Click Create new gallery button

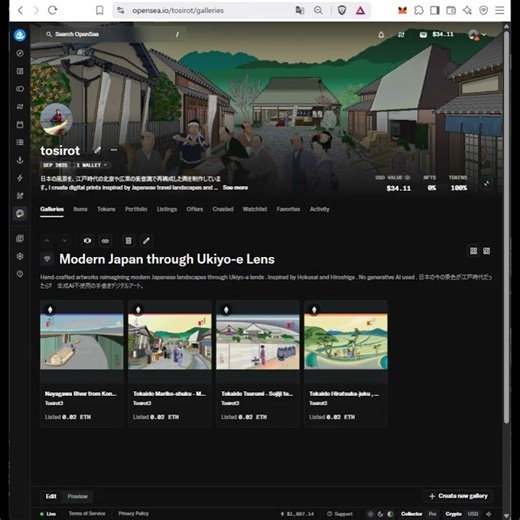(459, 496)
